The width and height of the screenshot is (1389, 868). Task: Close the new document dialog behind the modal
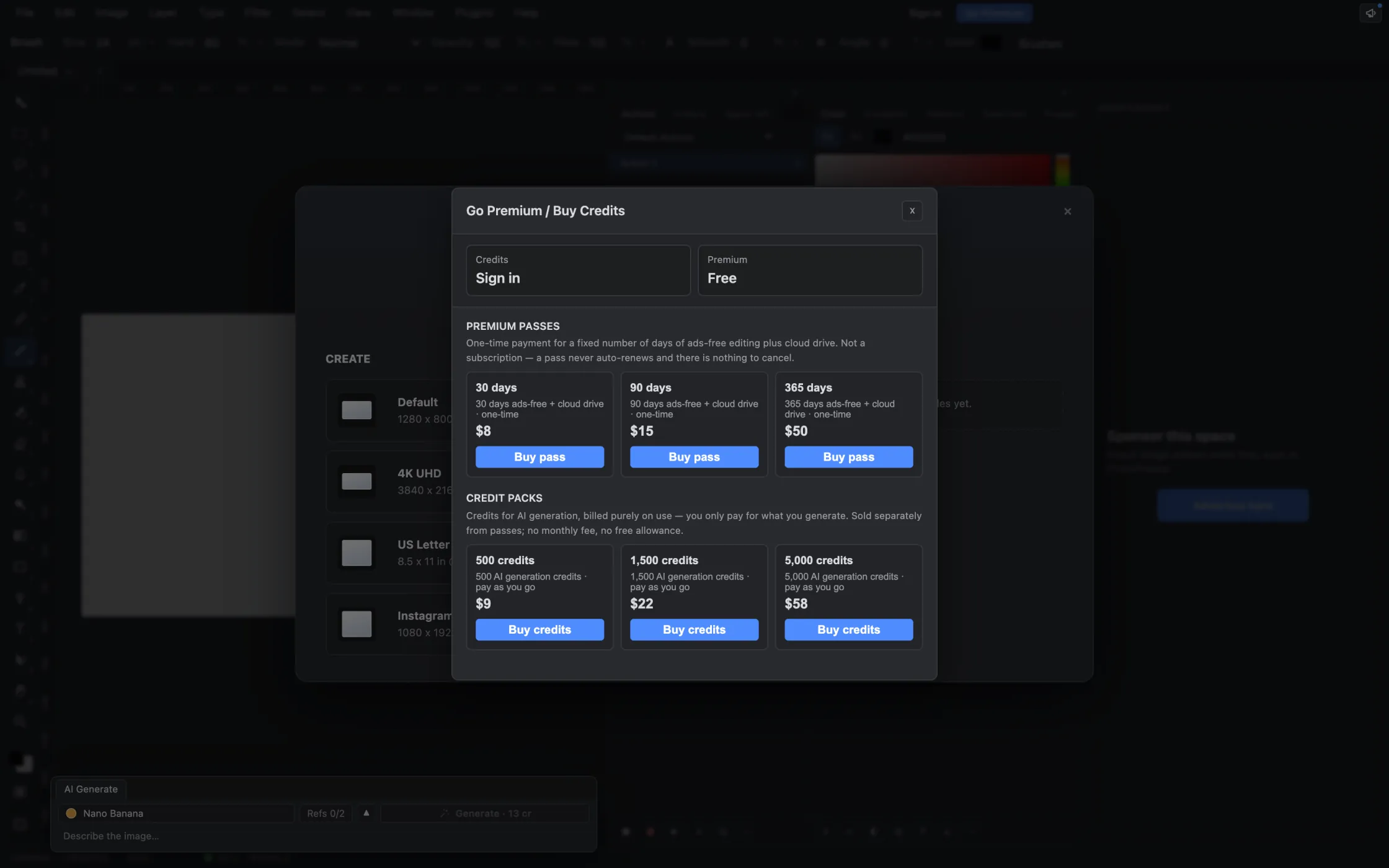[1067, 211]
